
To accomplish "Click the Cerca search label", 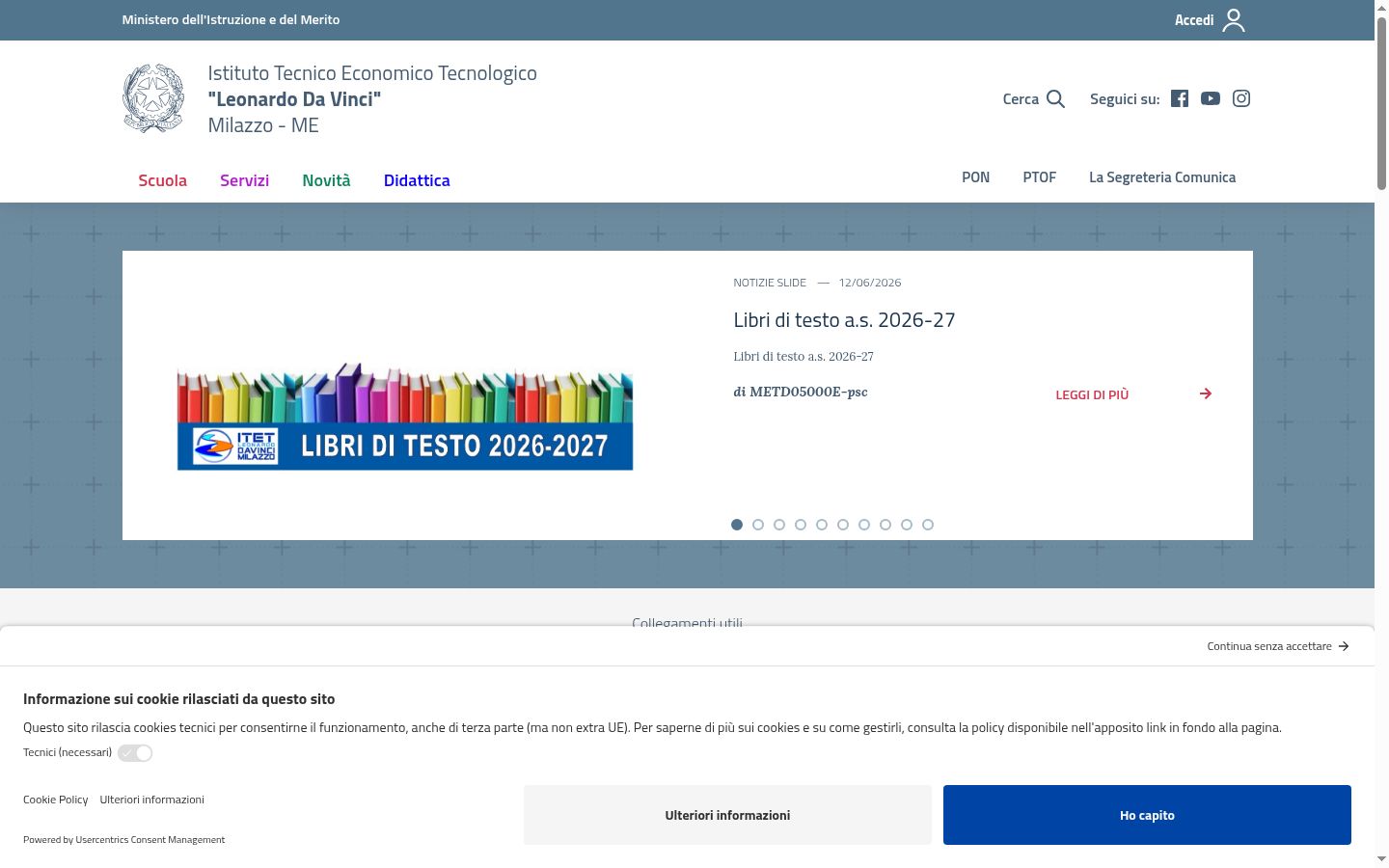I will (1021, 99).
